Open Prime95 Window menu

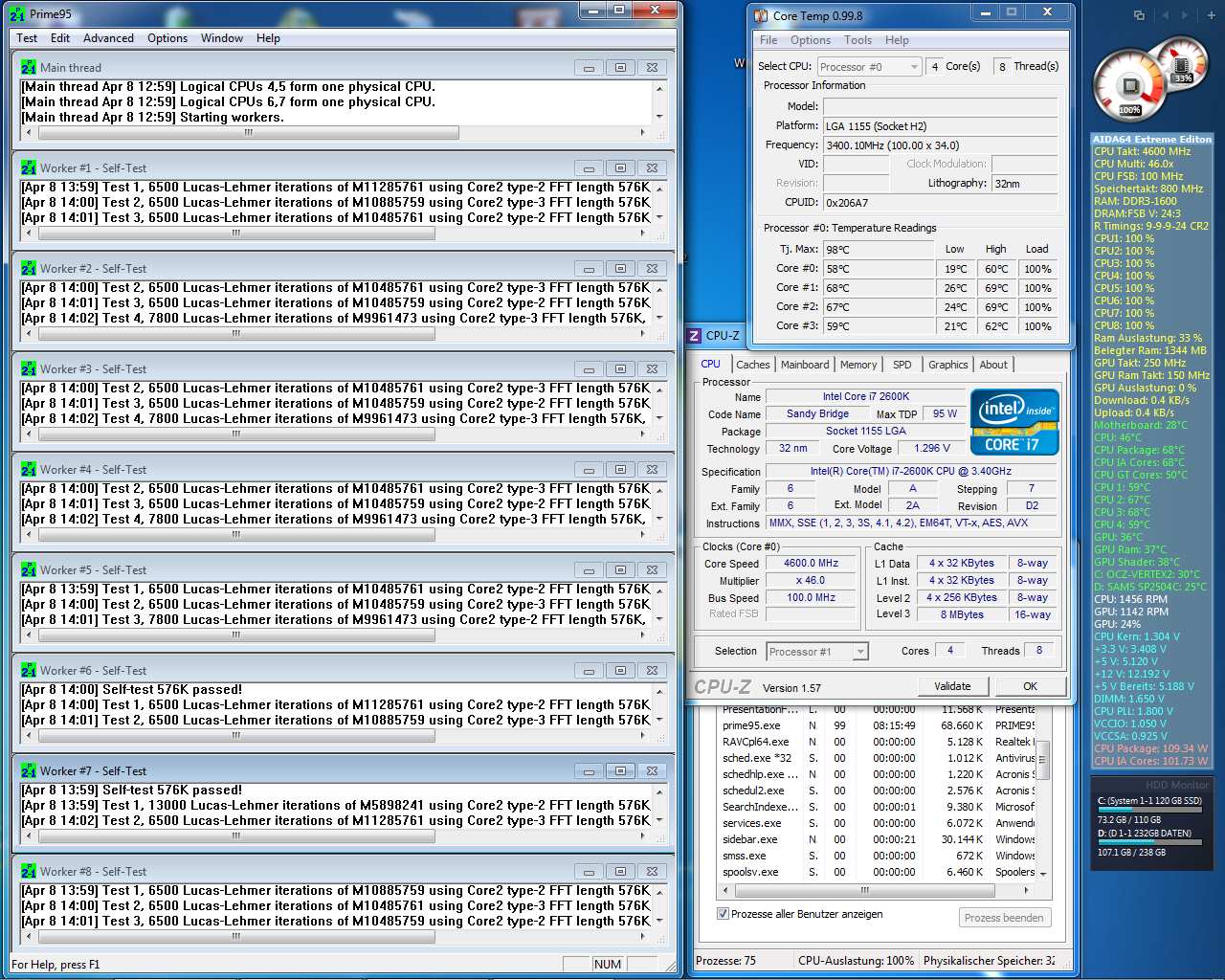222,38
